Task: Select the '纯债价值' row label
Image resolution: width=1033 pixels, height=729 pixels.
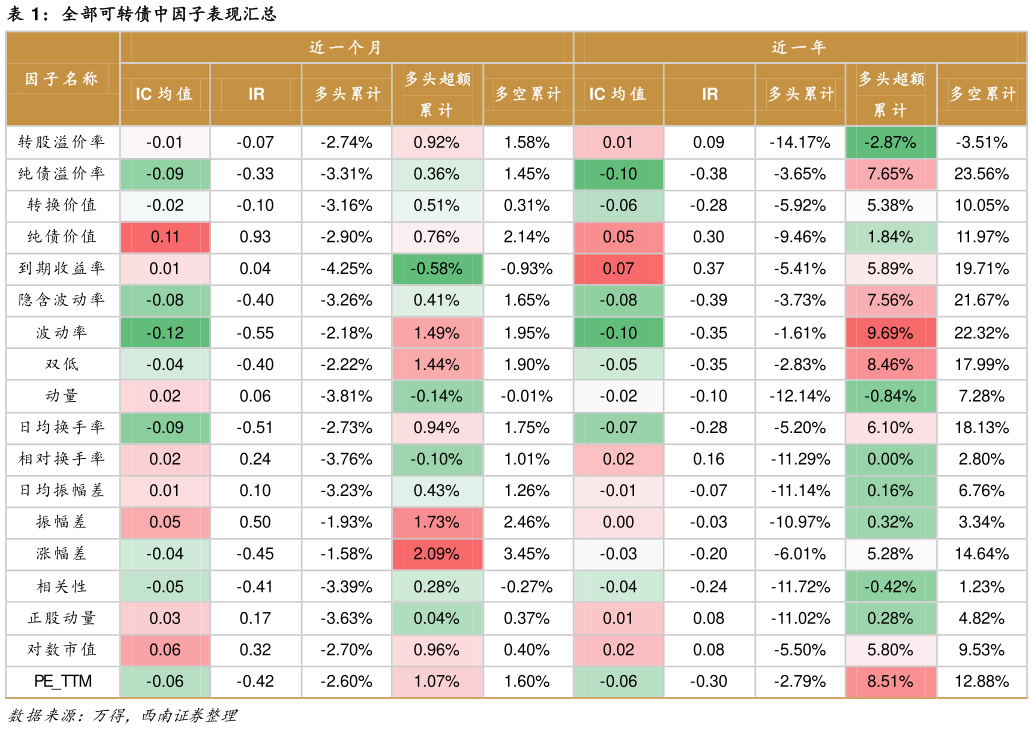Action: pyautogui.click(x=62, y=236)
